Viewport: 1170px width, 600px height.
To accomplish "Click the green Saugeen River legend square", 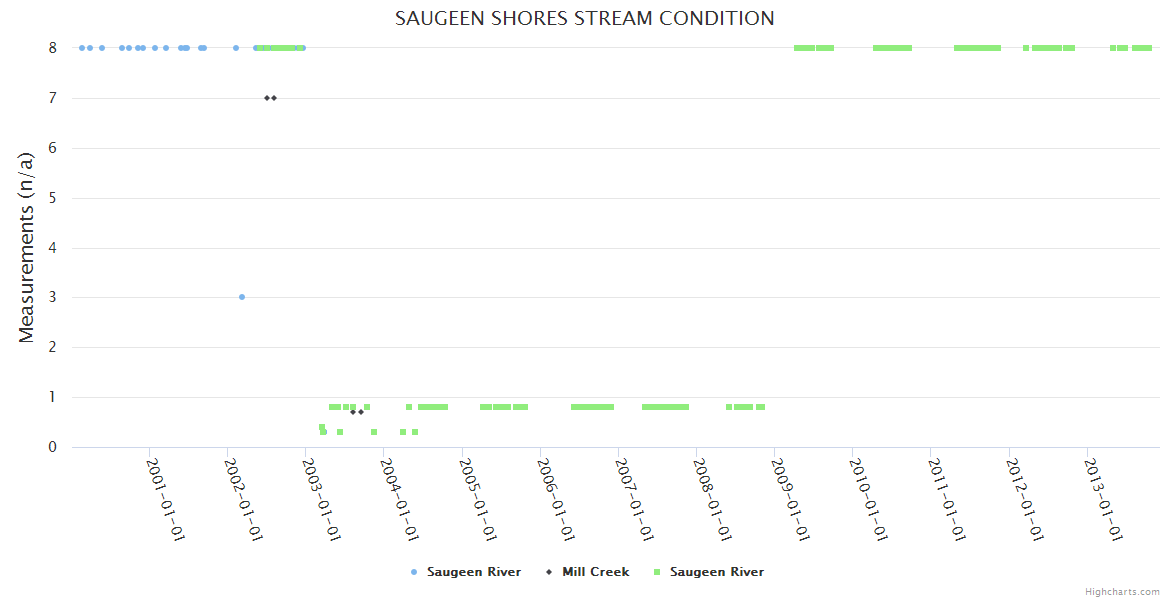I will [x=657, y=572].
